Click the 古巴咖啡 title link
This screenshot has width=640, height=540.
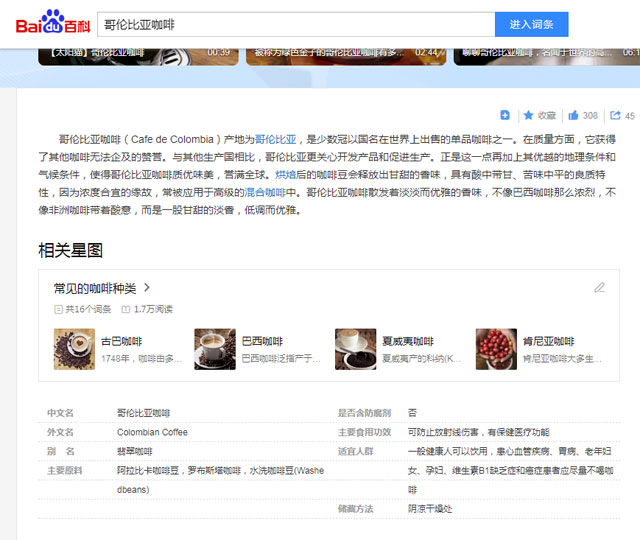tap(122, 341)
